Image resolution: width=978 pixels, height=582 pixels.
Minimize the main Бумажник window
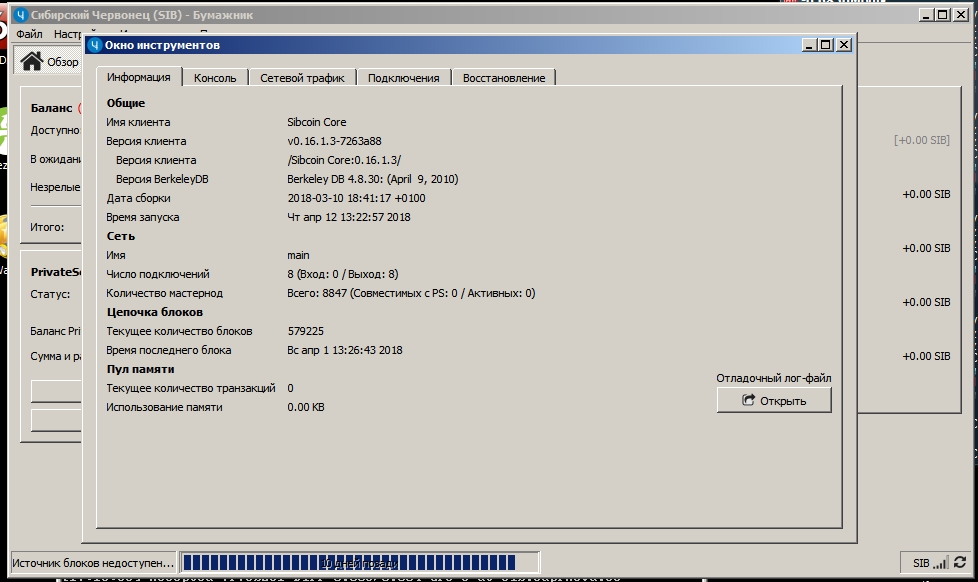(x=926, y=15)
